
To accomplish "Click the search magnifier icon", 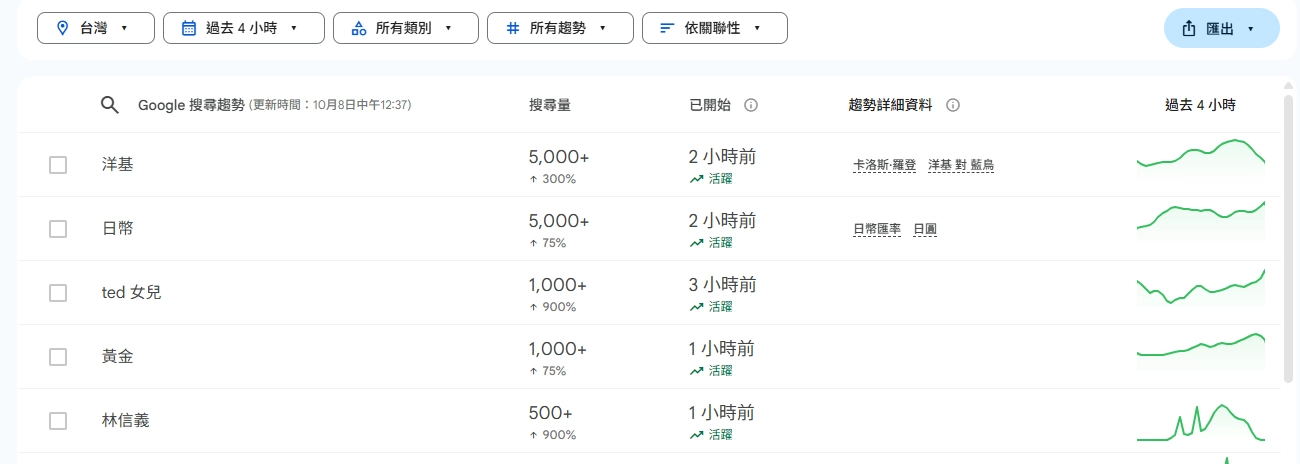I will pos(110,105).
